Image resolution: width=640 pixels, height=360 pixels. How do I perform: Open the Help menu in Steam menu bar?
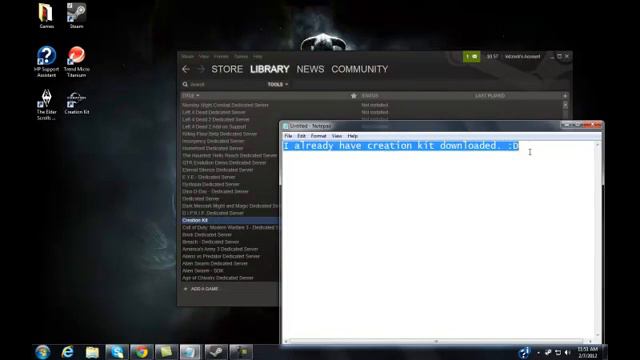tap(258, 56)
